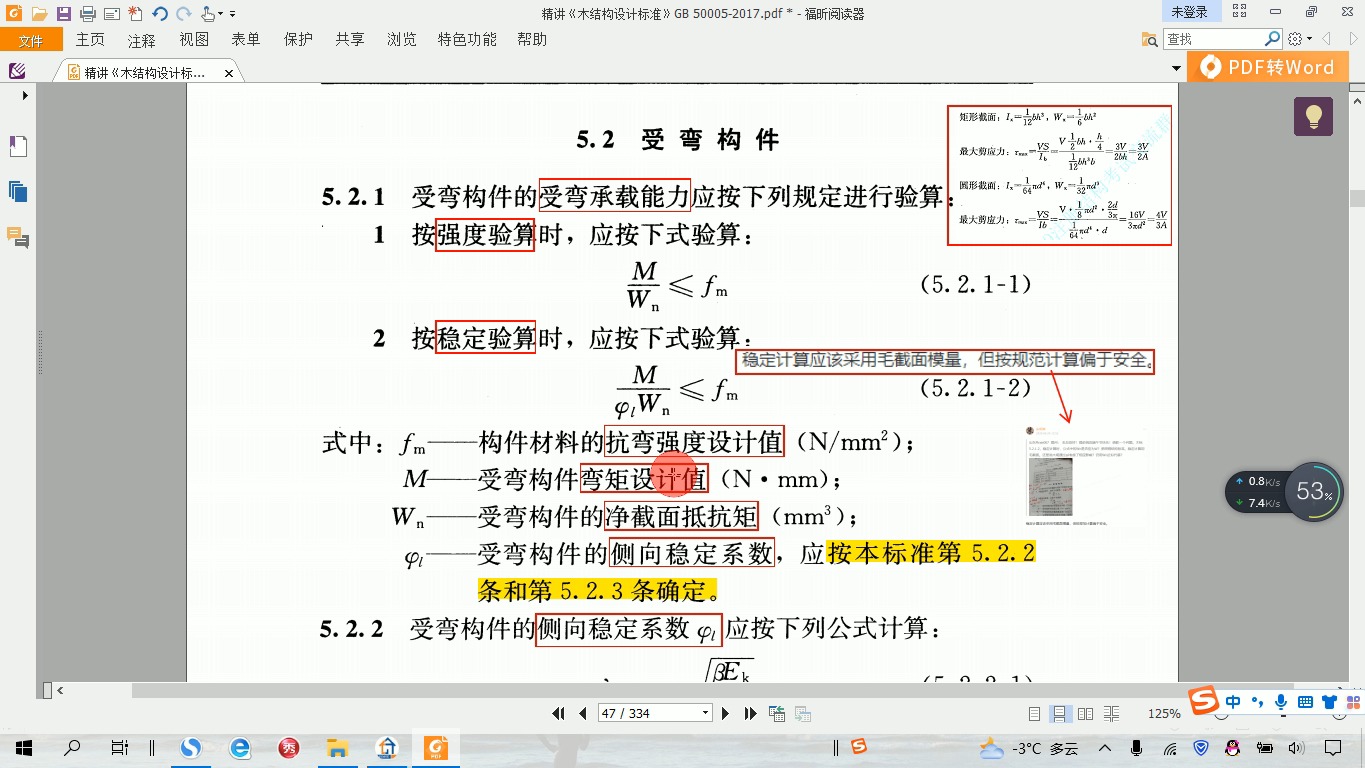Open the 文件 menu

31,39
